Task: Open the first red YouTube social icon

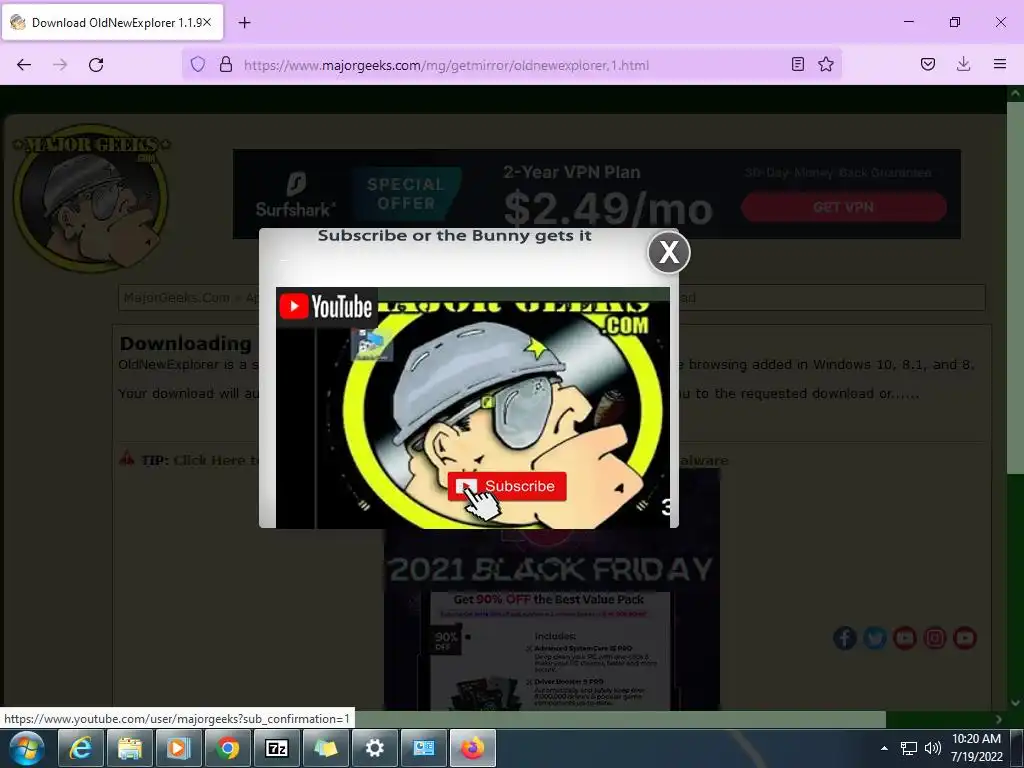Action: click(904, 637)
